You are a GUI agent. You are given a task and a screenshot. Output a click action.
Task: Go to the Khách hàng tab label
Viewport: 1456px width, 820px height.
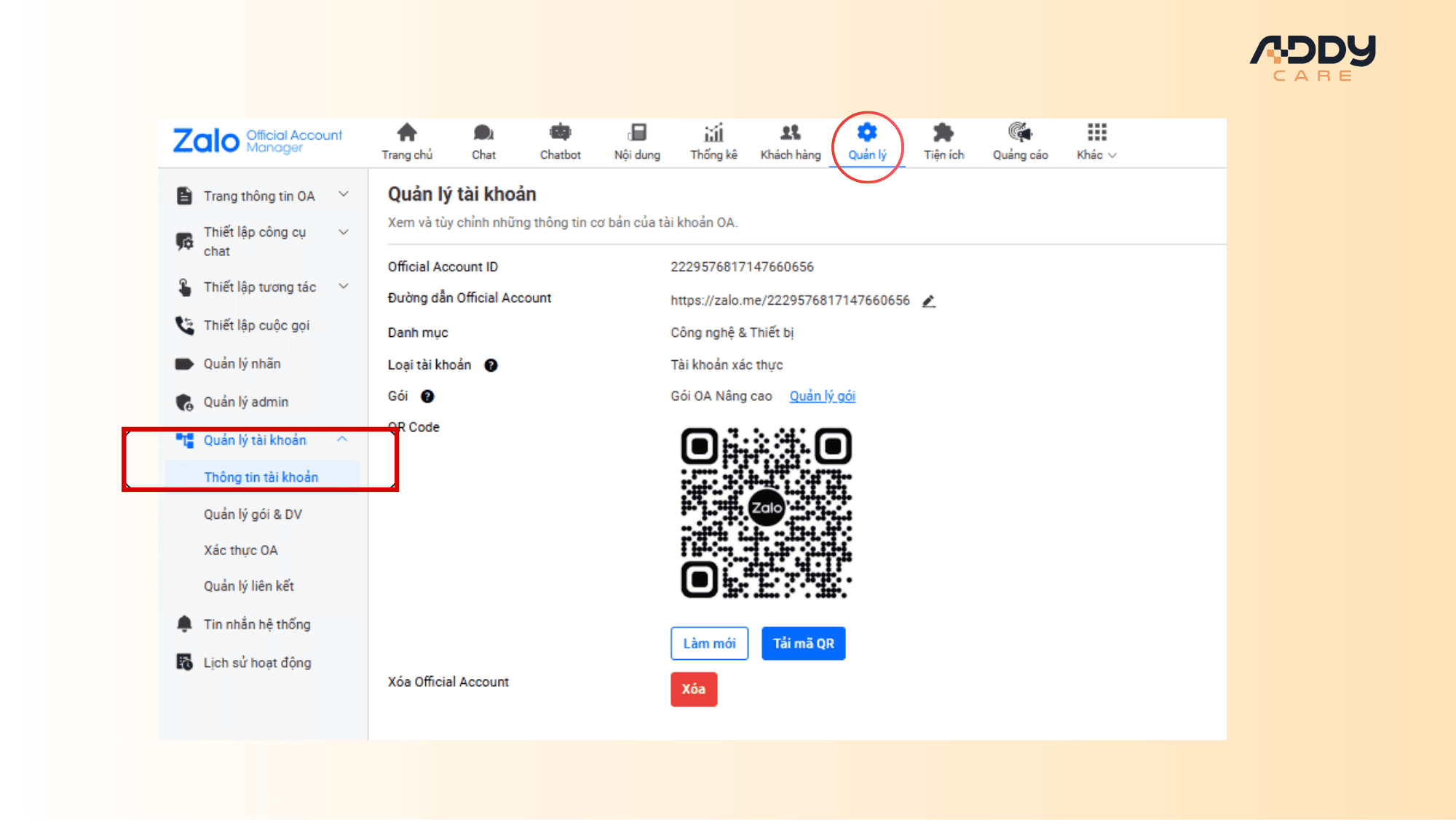pyautogui.click(x=791, y=155)
